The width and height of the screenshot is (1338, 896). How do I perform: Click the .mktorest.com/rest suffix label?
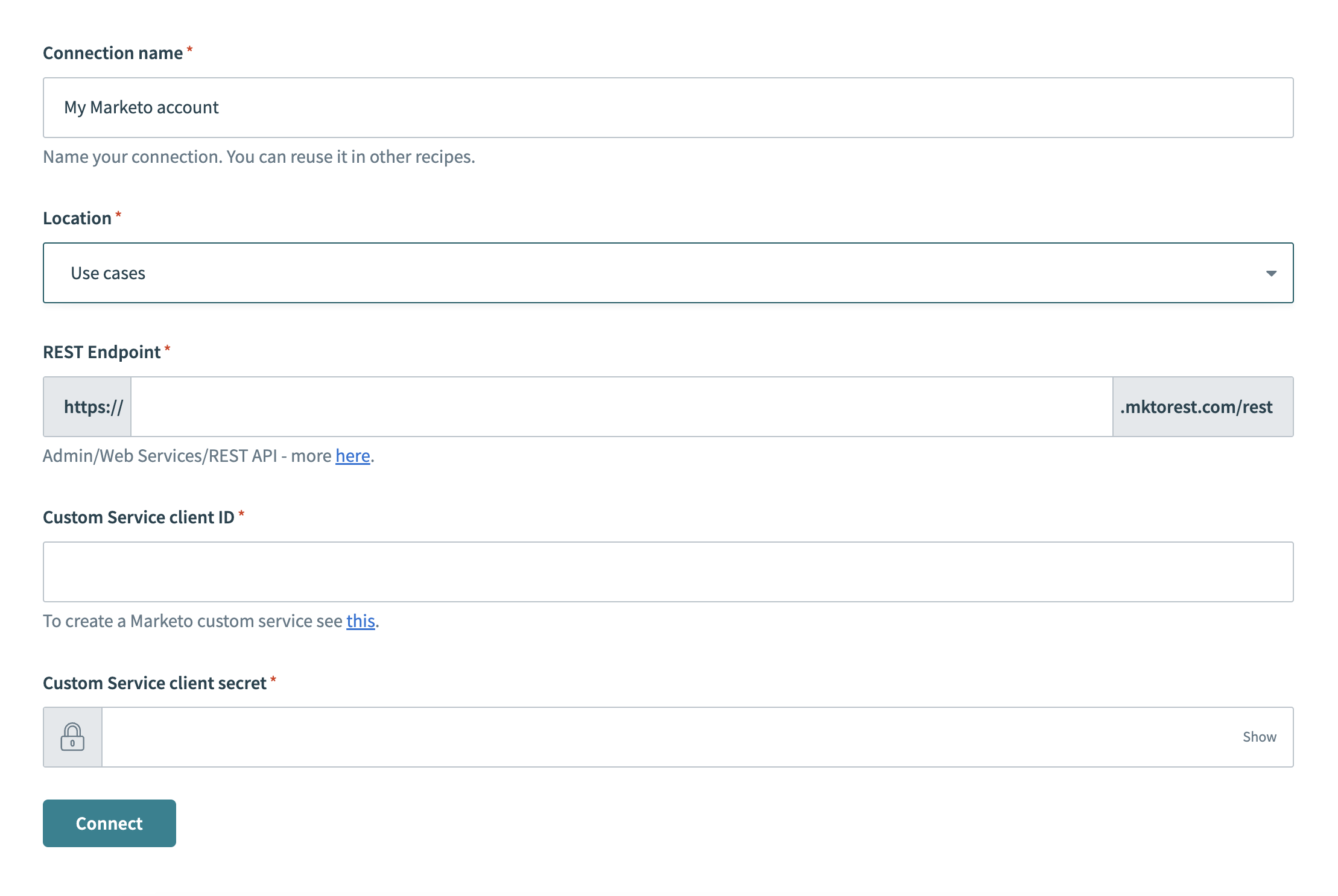[1203, 407]
